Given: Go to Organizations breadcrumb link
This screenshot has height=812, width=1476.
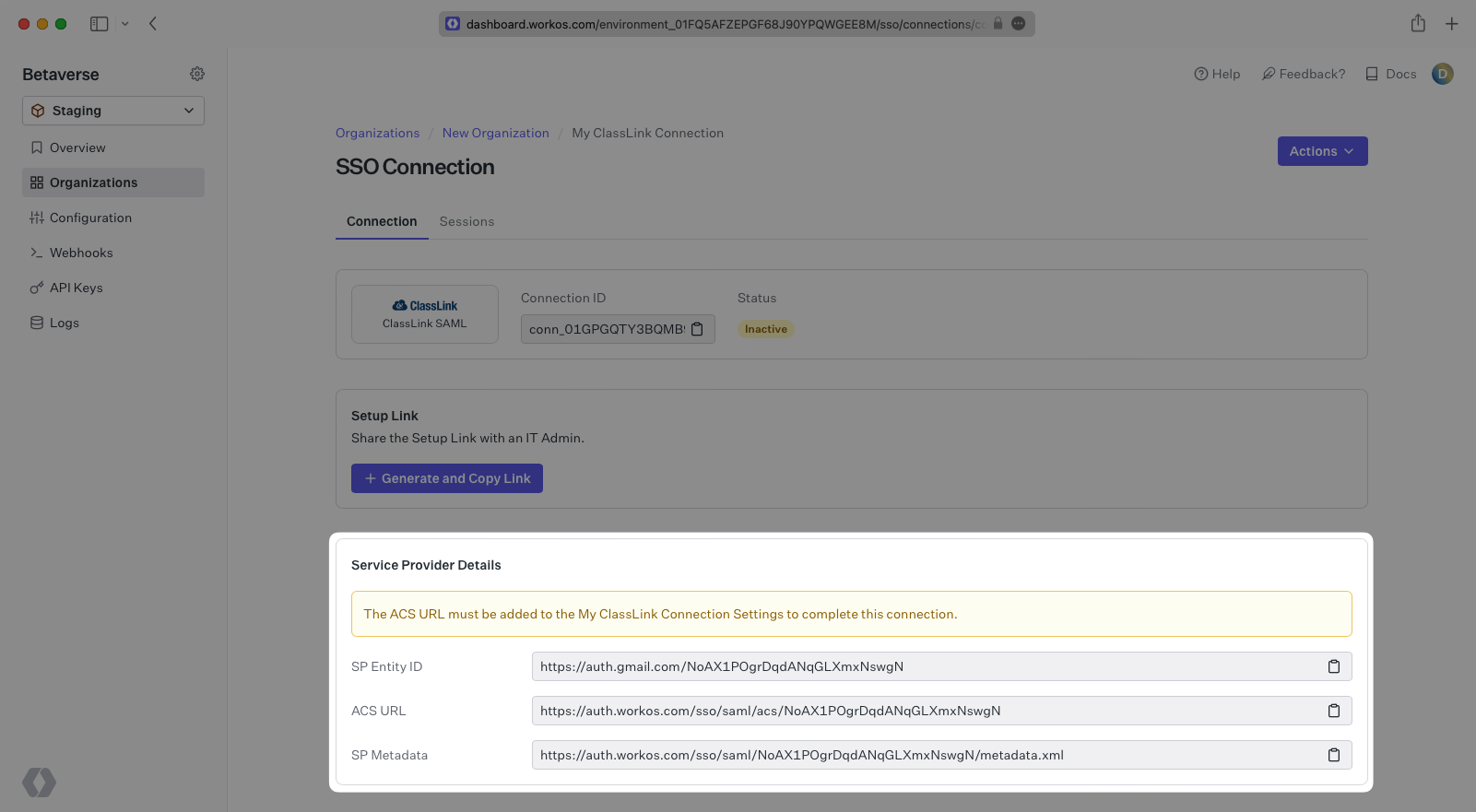Looking at the screenshot, I should [x=377, y=133].
